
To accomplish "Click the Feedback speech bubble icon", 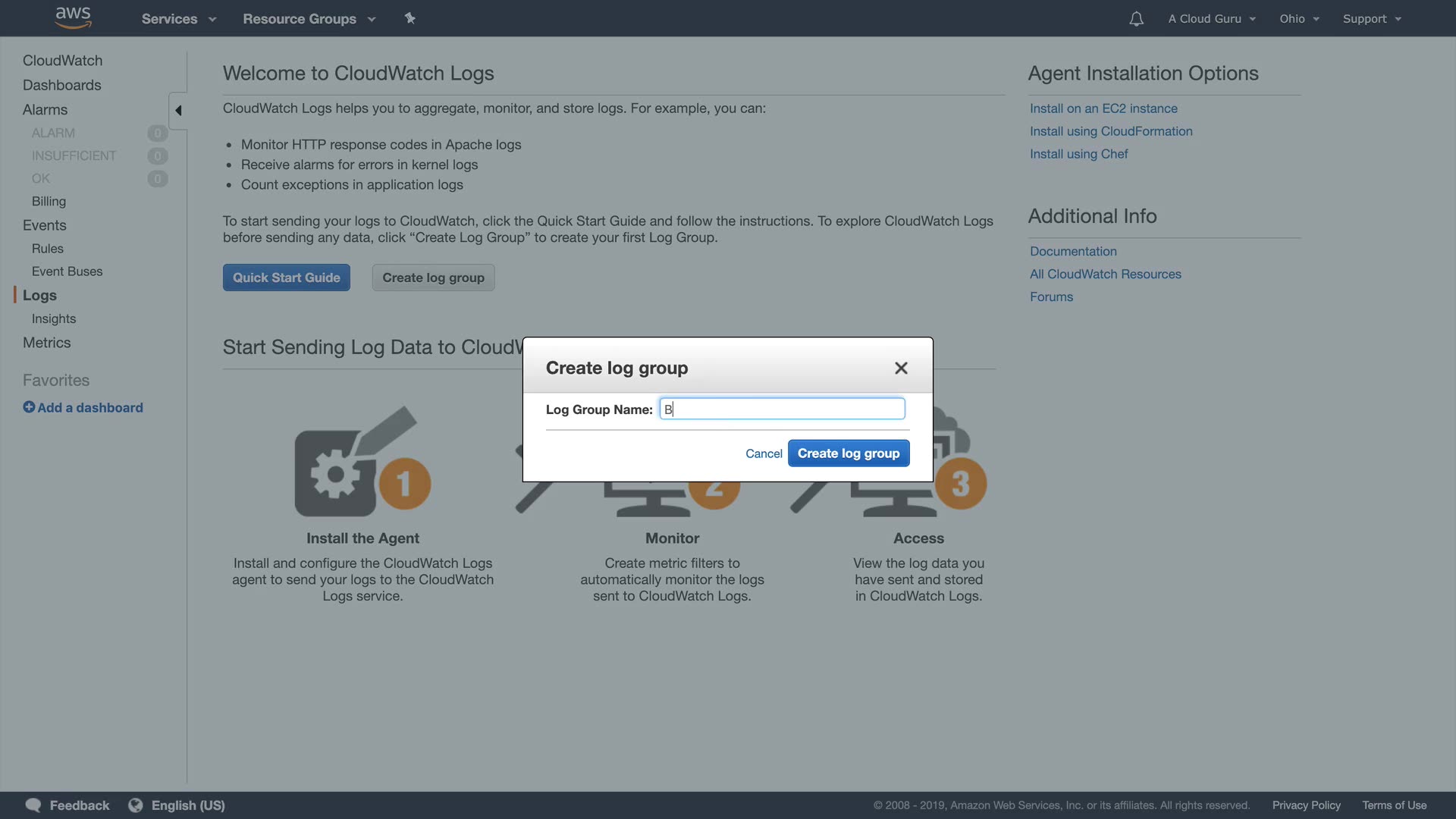I will [x=33, y=805].
